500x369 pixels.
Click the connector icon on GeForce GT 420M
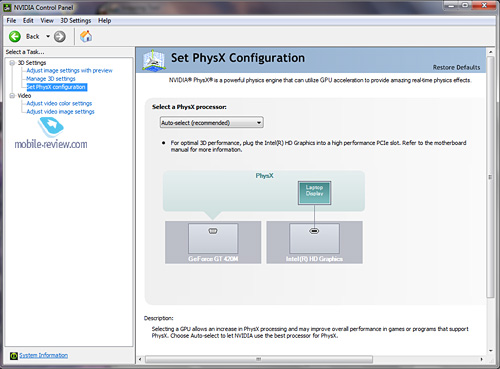pyautogui.click(x=213, y=231)
